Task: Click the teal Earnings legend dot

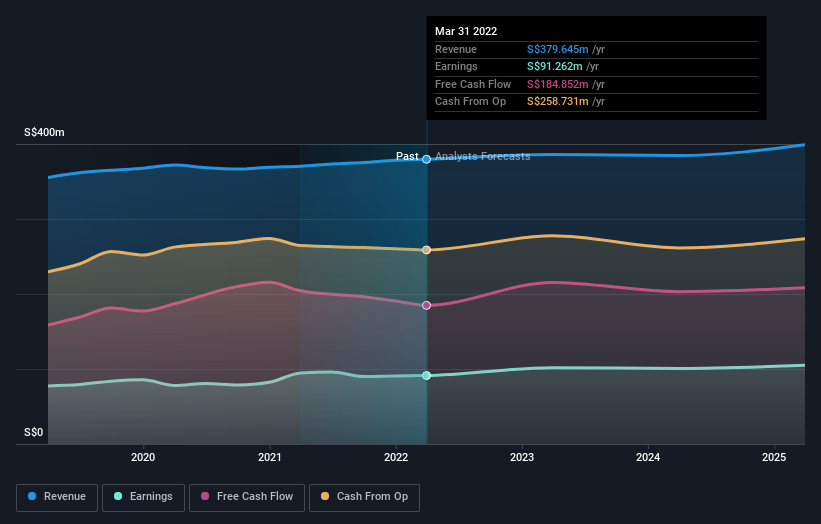Action: point(118,496)
